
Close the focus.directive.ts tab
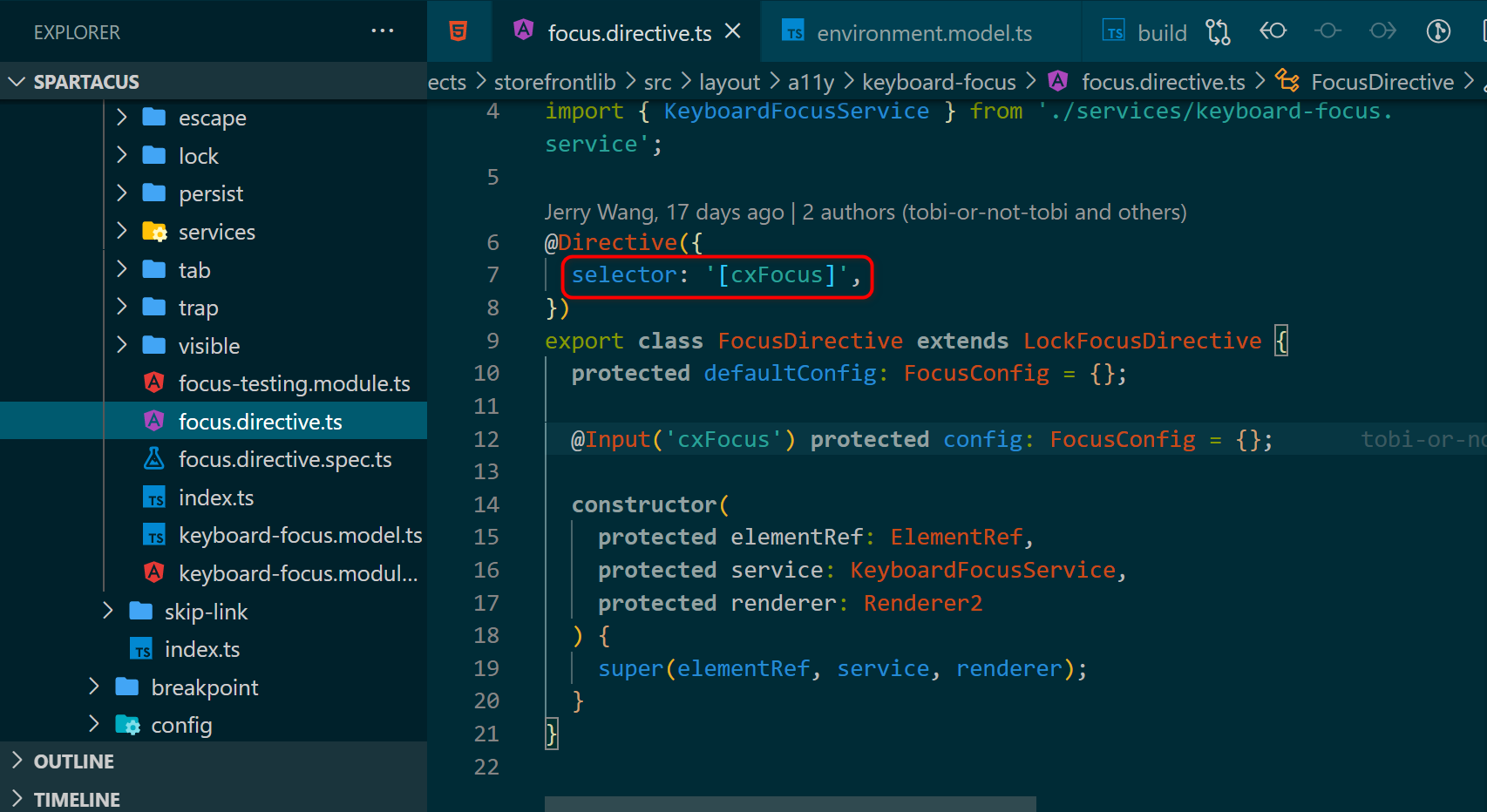pos(733,31)
